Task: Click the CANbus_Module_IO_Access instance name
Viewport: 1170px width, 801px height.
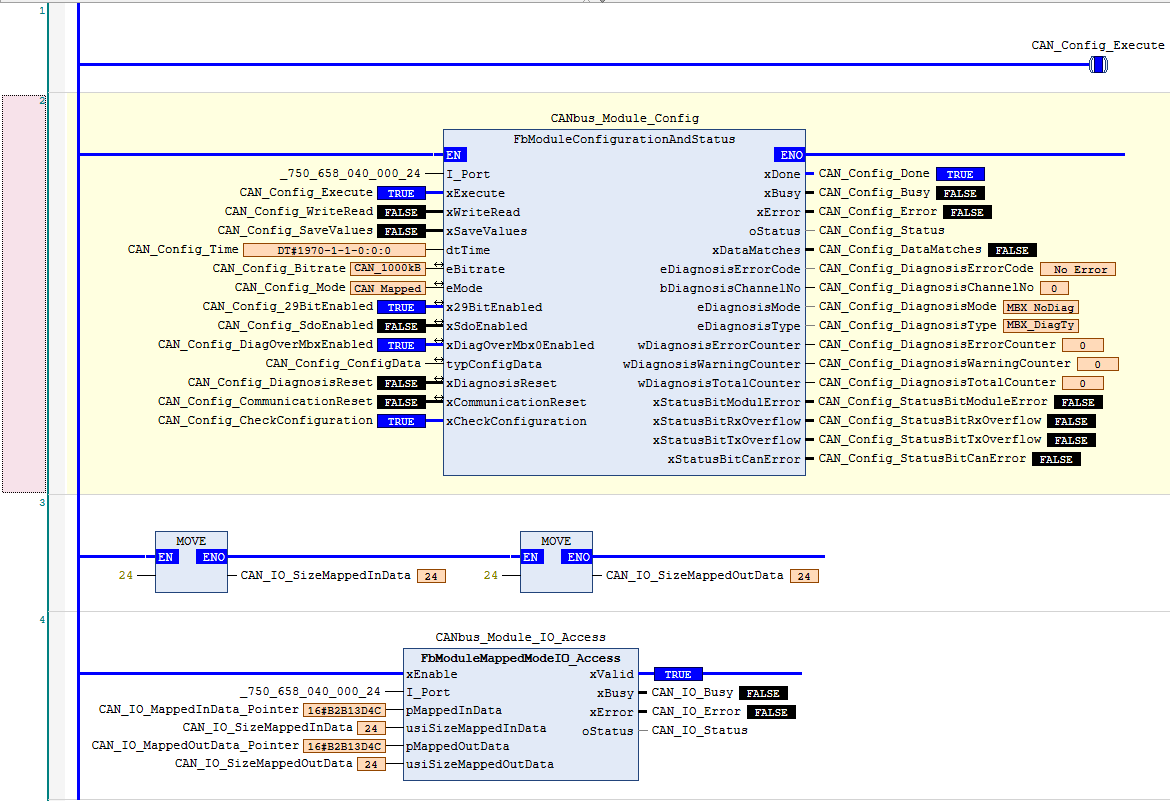Action: [x=520, y=637]
